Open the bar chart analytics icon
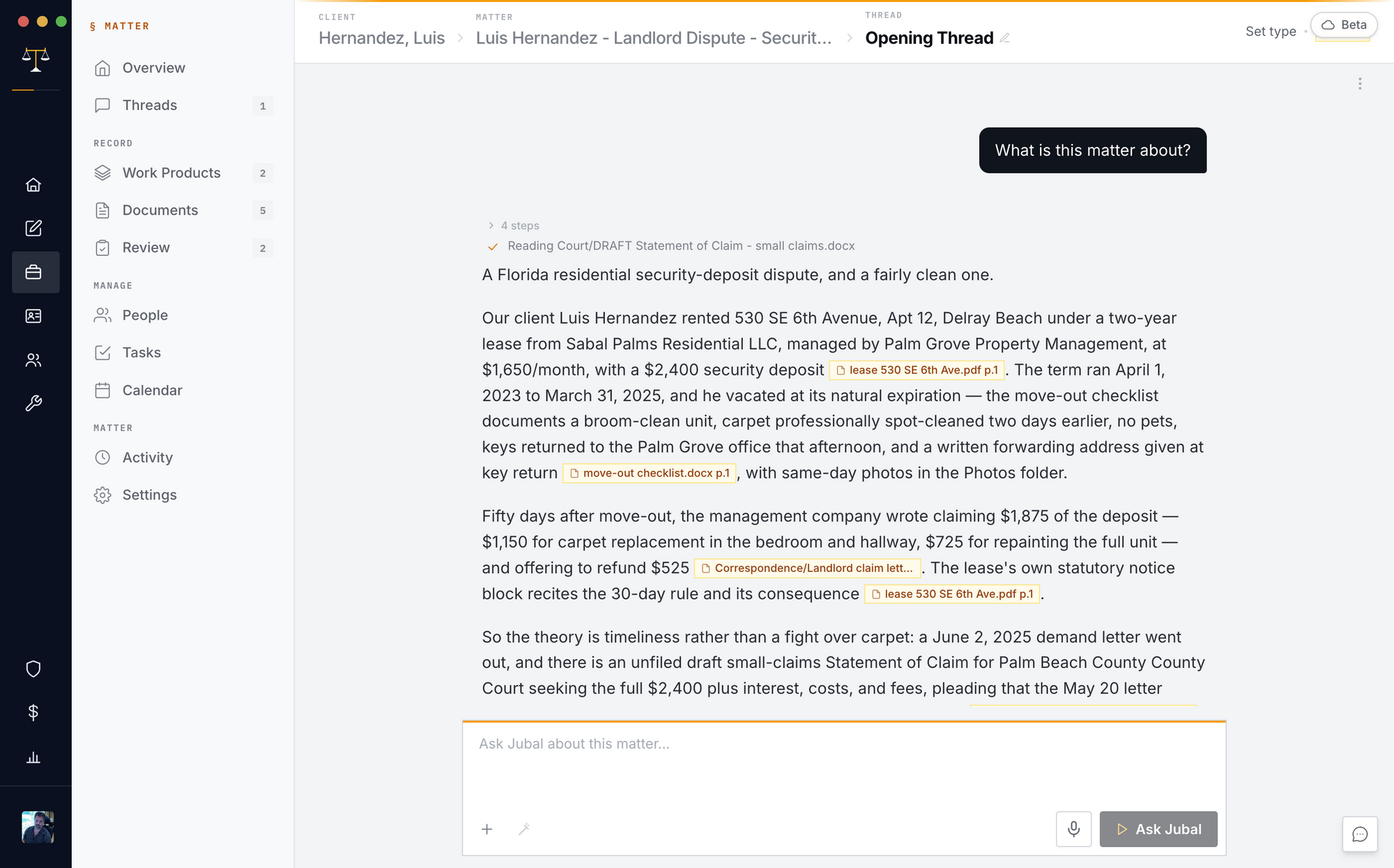The width and height of the screenshot is (1394, 868). tap(33, 757)
